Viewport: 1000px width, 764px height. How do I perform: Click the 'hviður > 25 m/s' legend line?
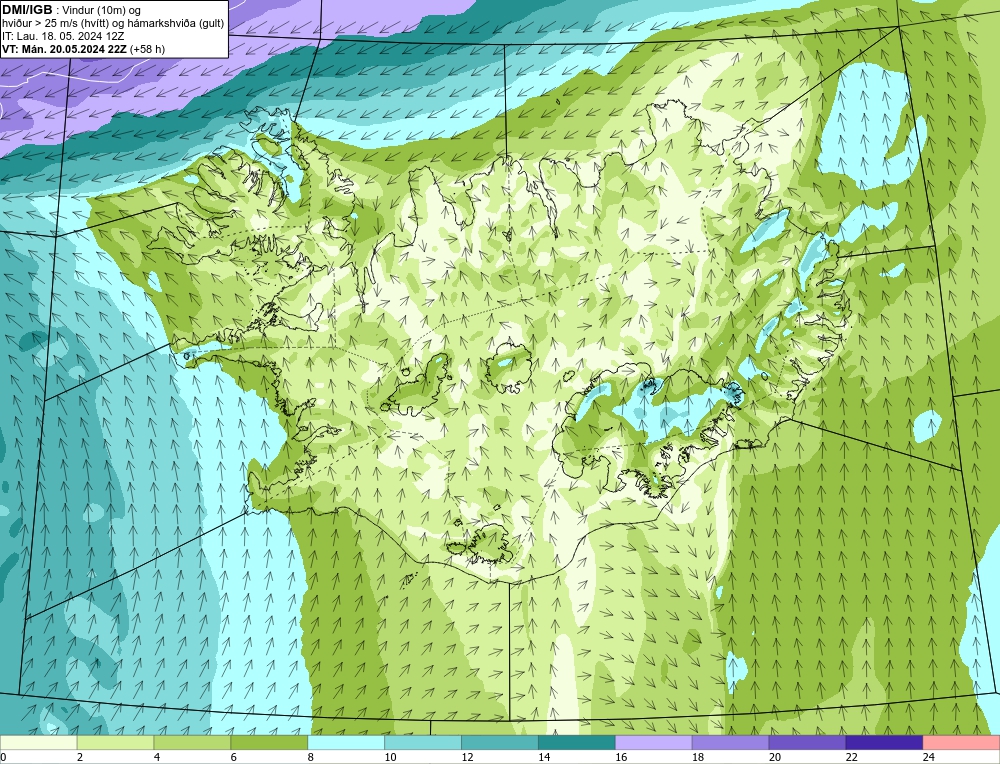112,23
